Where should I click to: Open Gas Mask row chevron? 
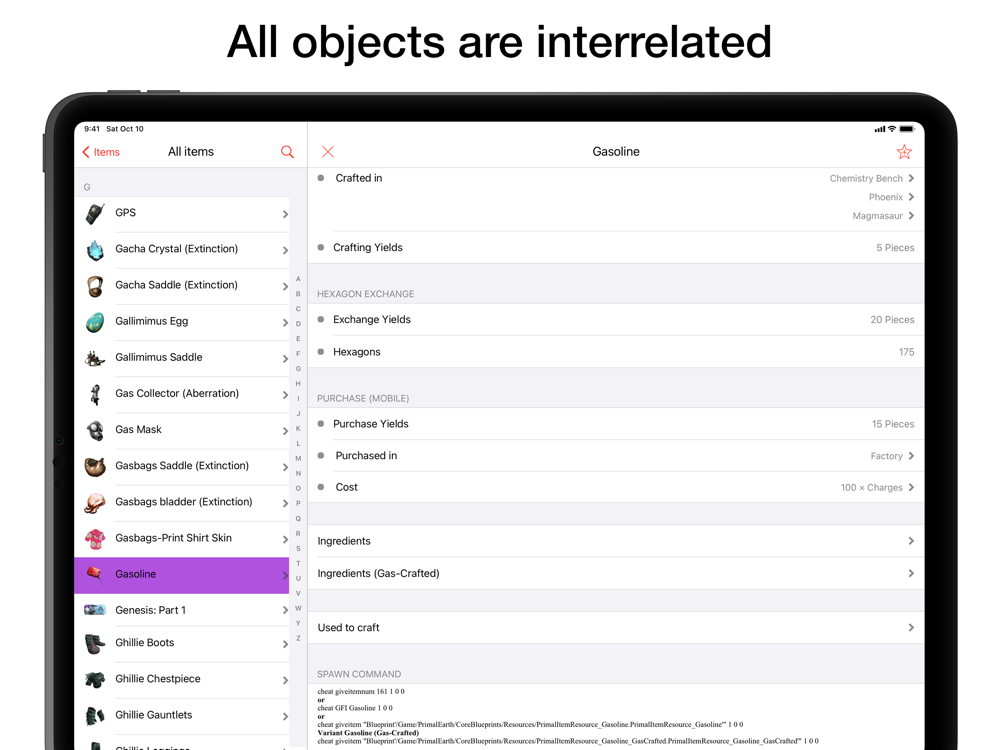click(285, 431)
